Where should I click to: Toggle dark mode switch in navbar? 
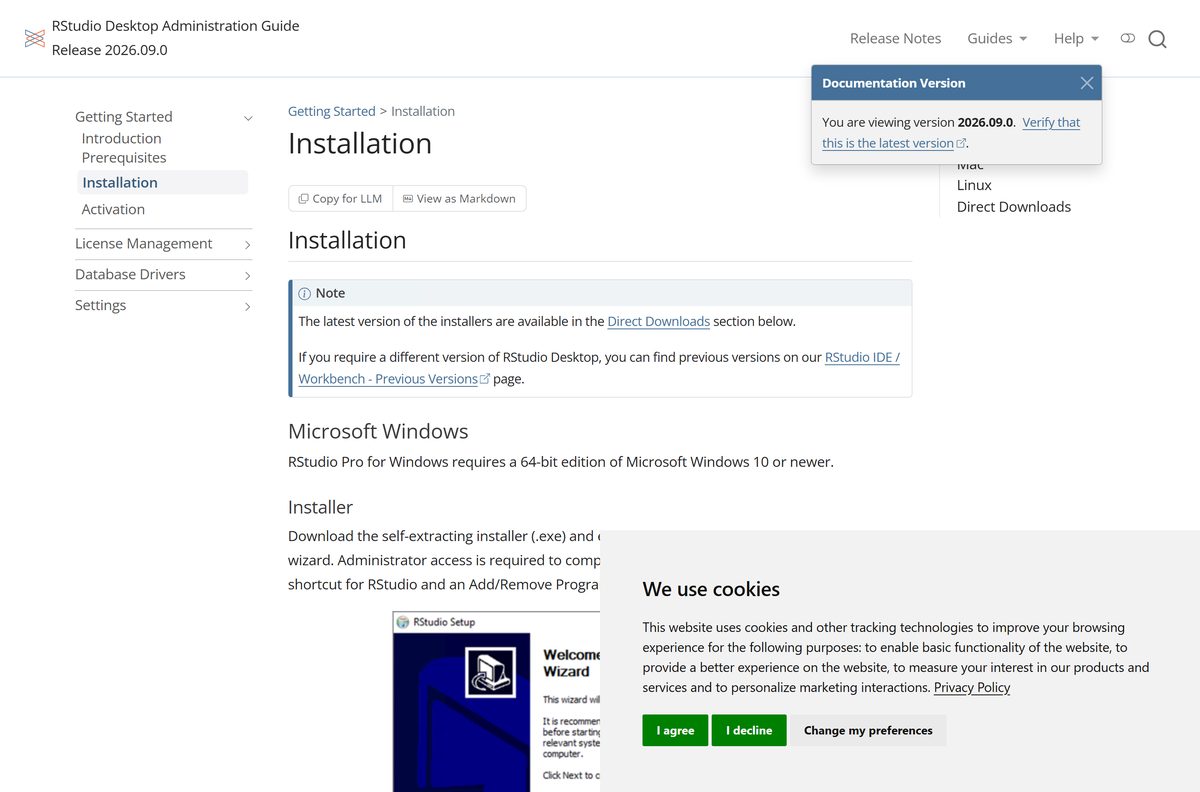(x=1128, y=38)
